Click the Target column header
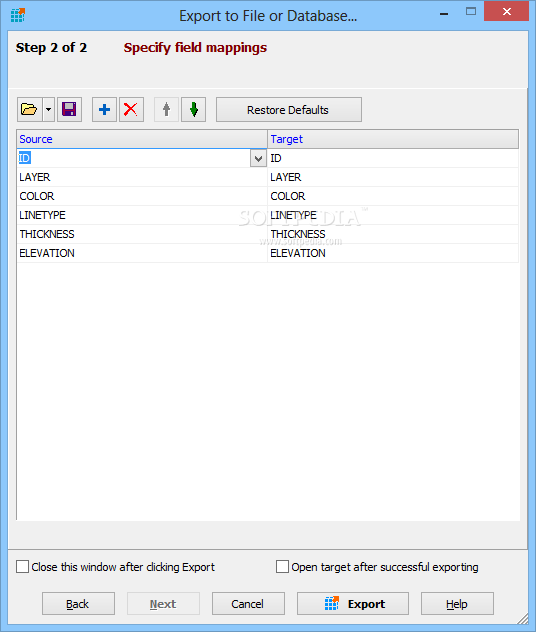 click(393, 139)
